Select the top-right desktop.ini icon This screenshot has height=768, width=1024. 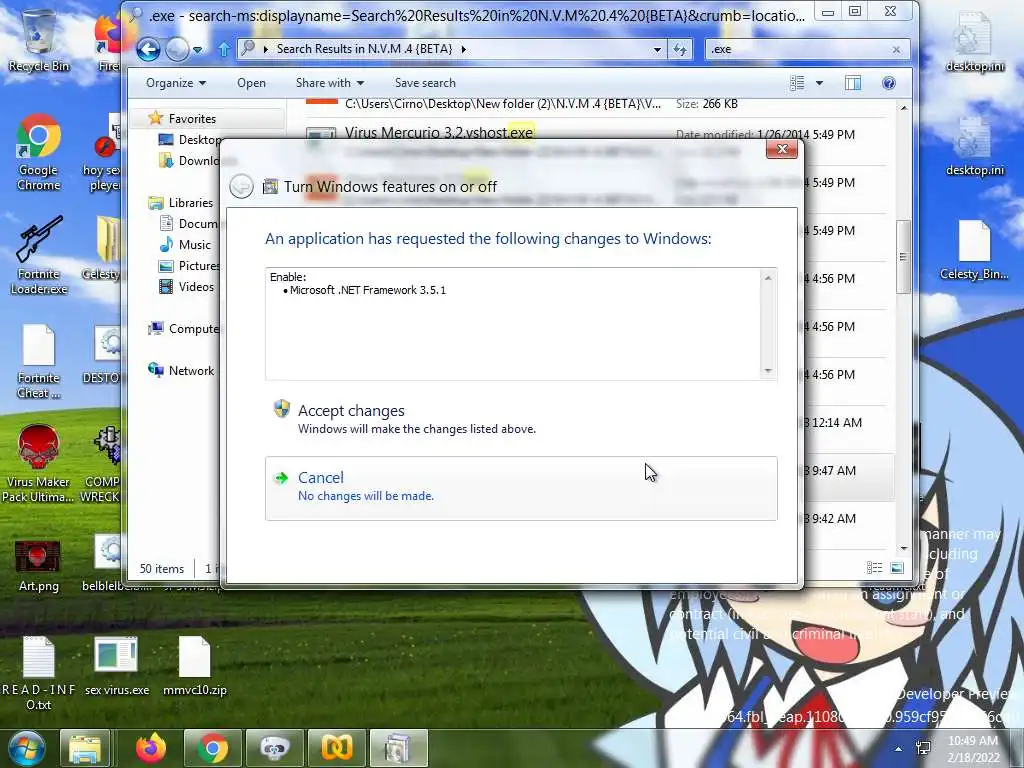(x=974, y=42)
